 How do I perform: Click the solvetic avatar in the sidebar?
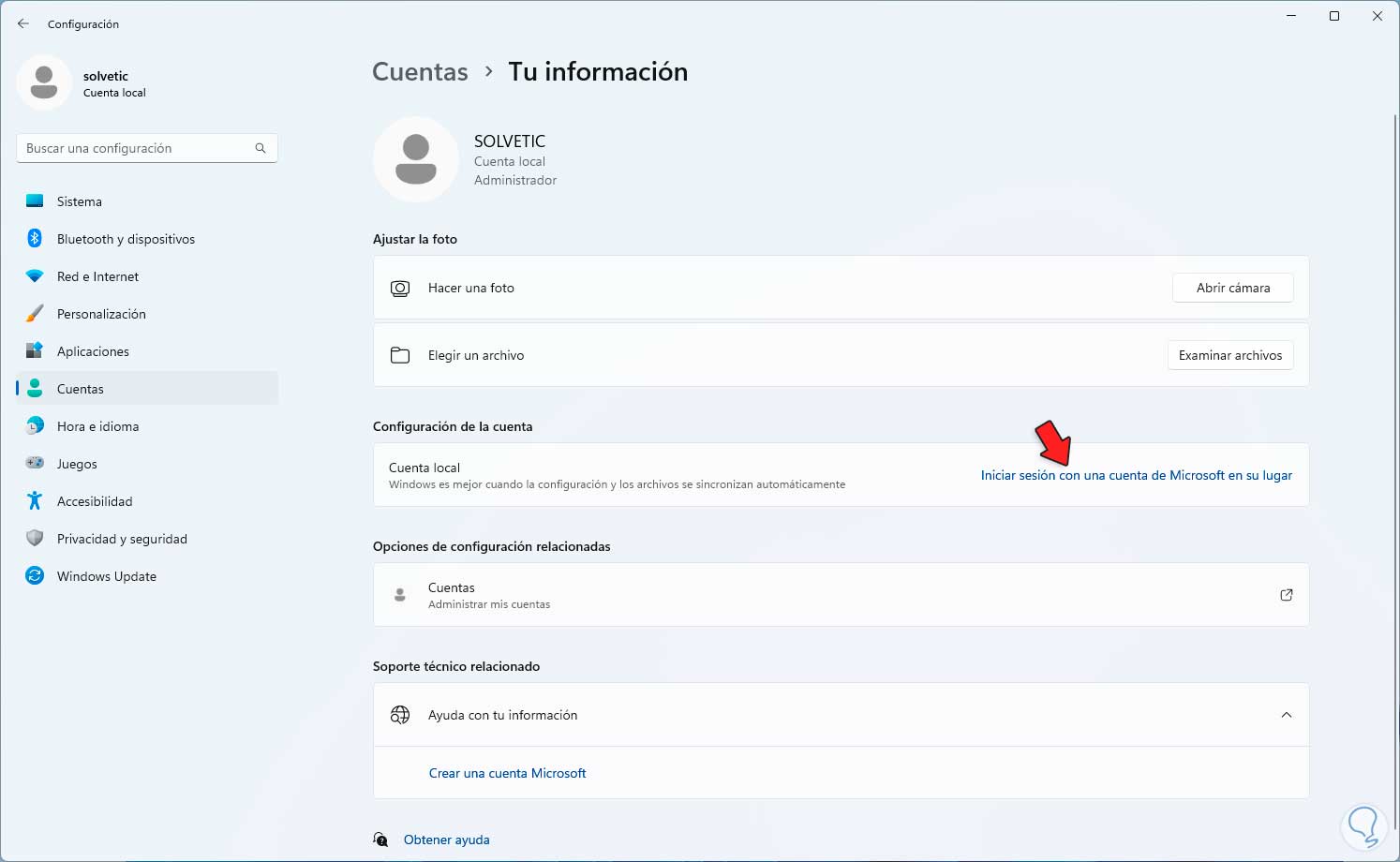[x=44, y=82]
